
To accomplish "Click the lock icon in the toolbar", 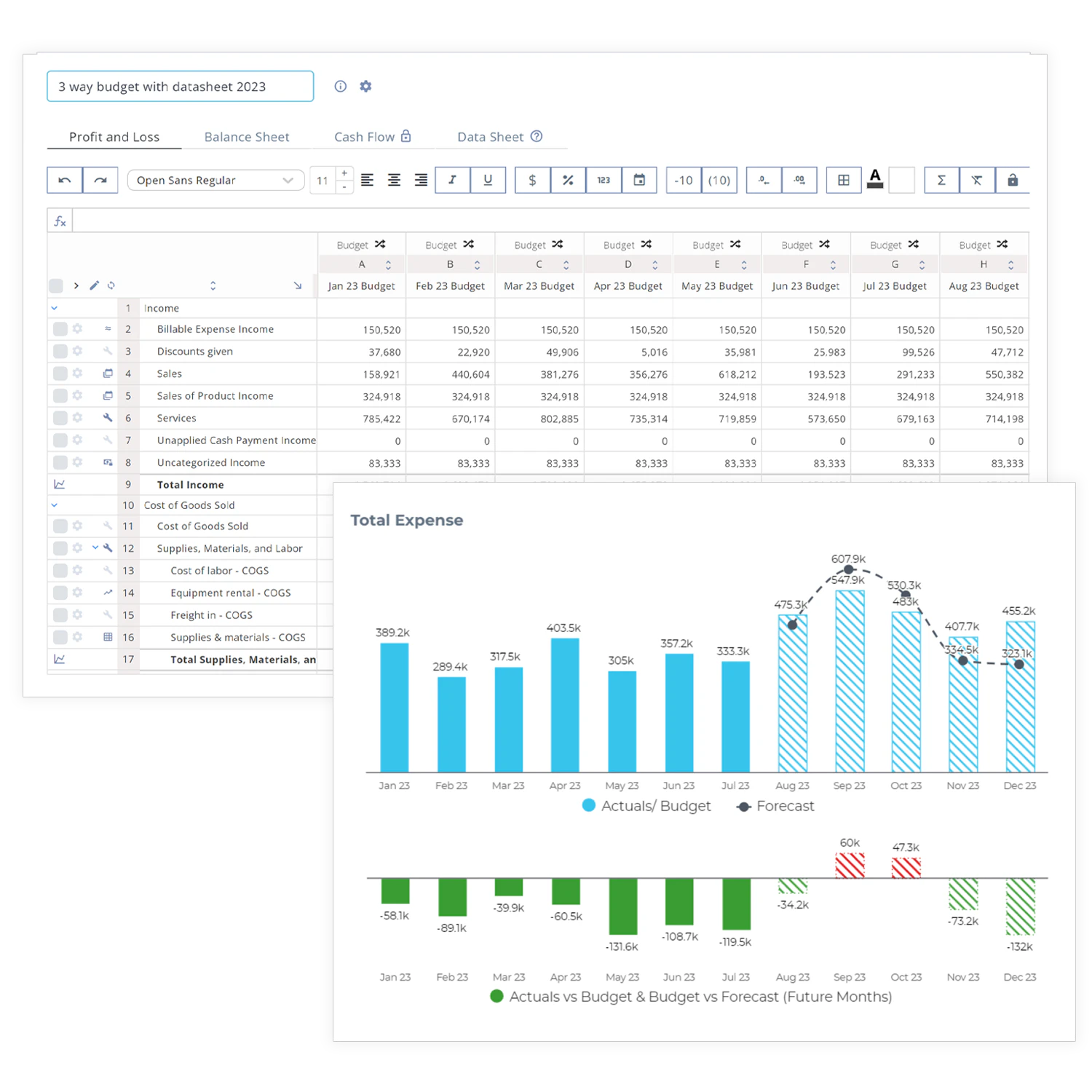I will click(x=1012, y=180).
